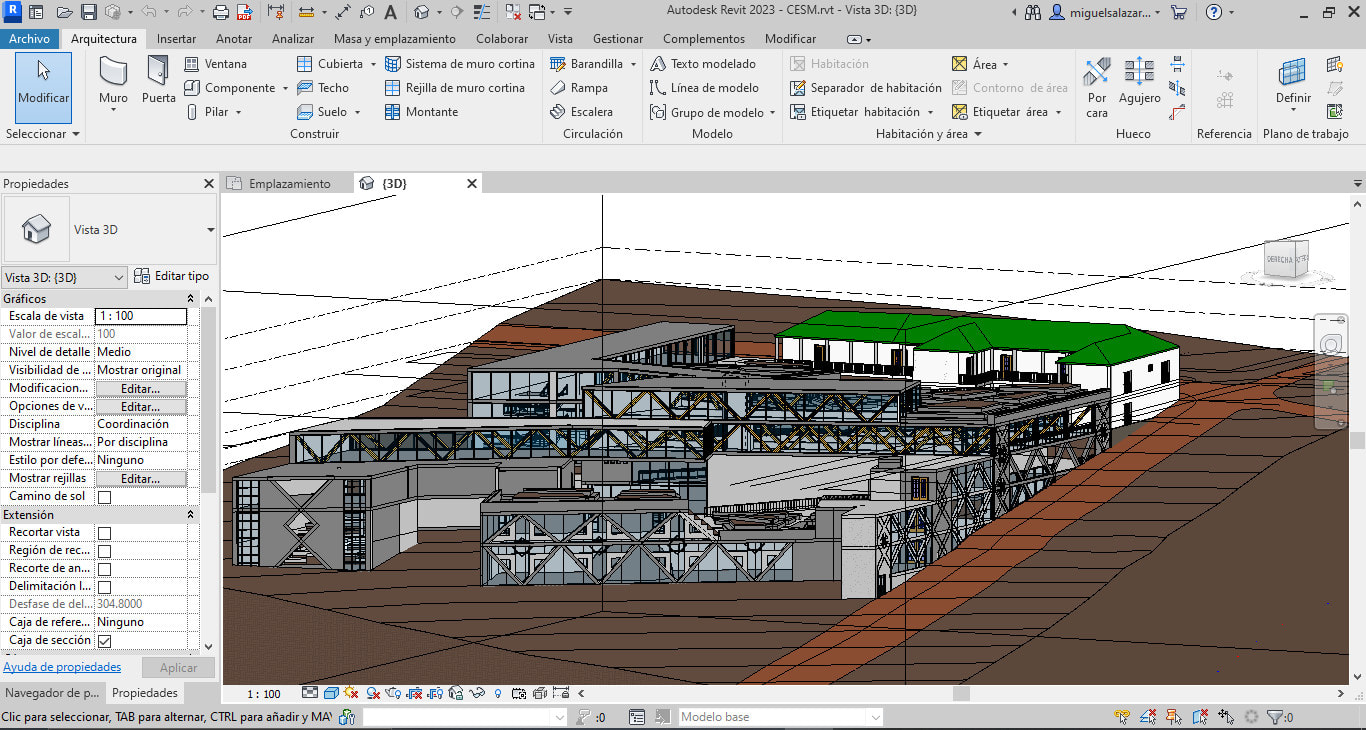Click 1 : 100 scale in view control bar
This screenshot has width=1366, height=730.
[x=264, y=693]
